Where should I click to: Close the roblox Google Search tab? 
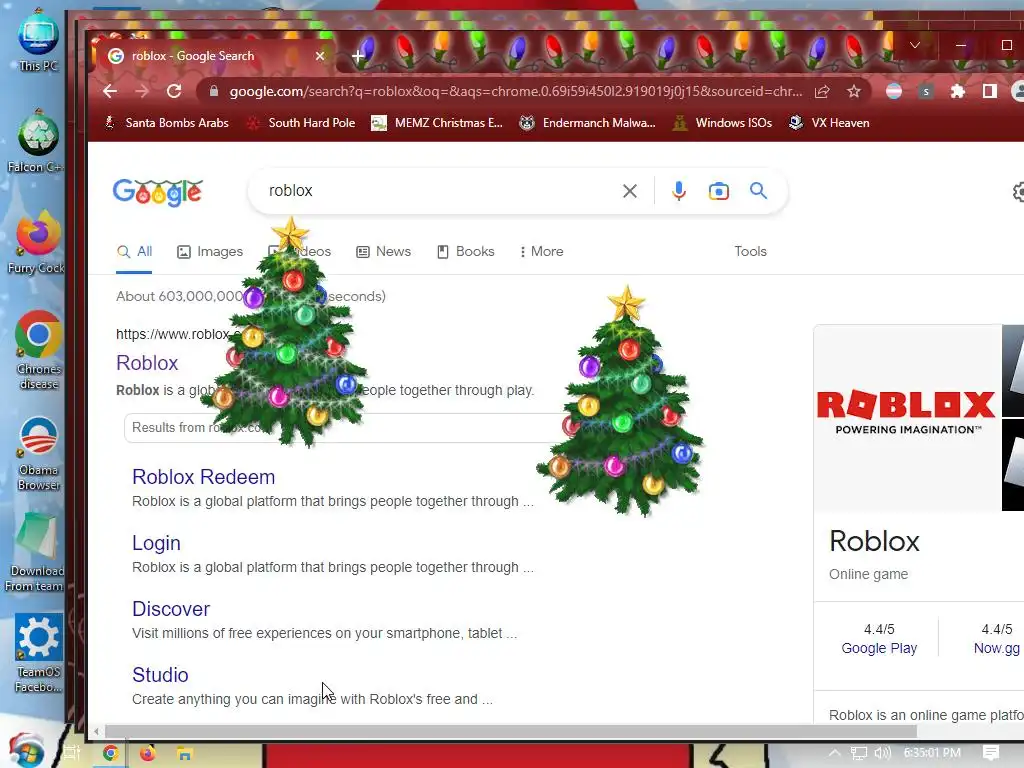click(320, 56)
